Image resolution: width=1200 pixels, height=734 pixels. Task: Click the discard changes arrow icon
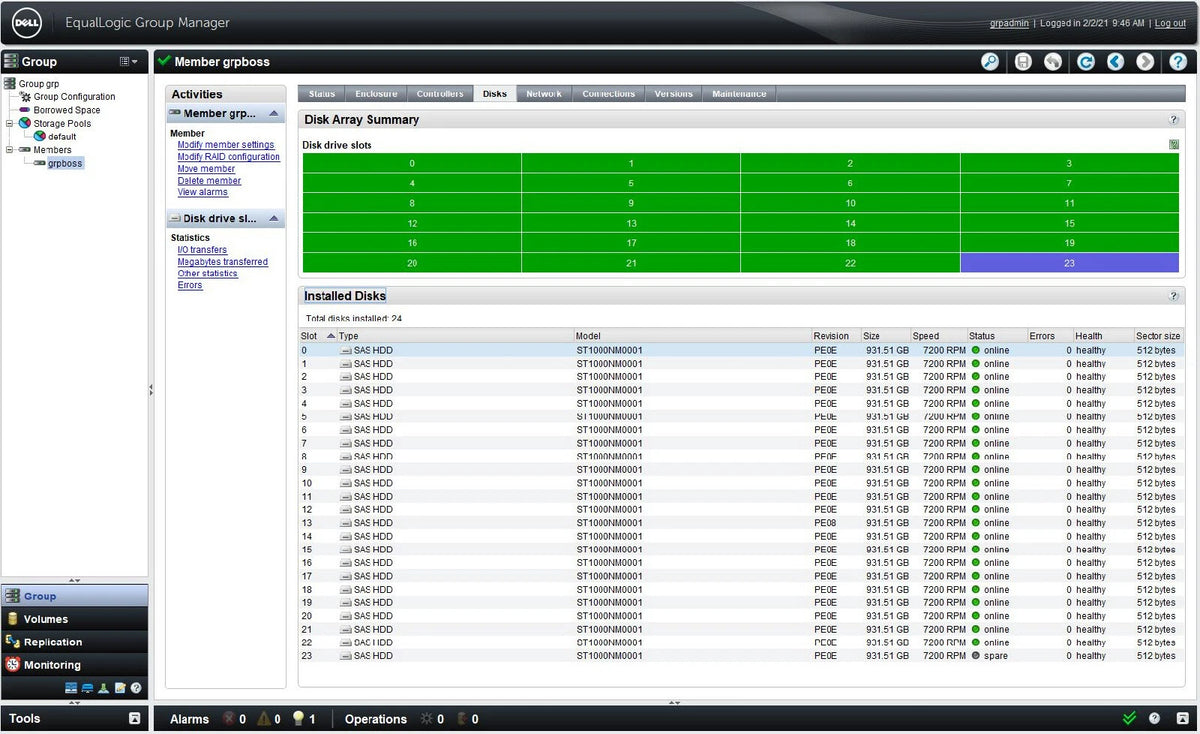point(1053,62)
